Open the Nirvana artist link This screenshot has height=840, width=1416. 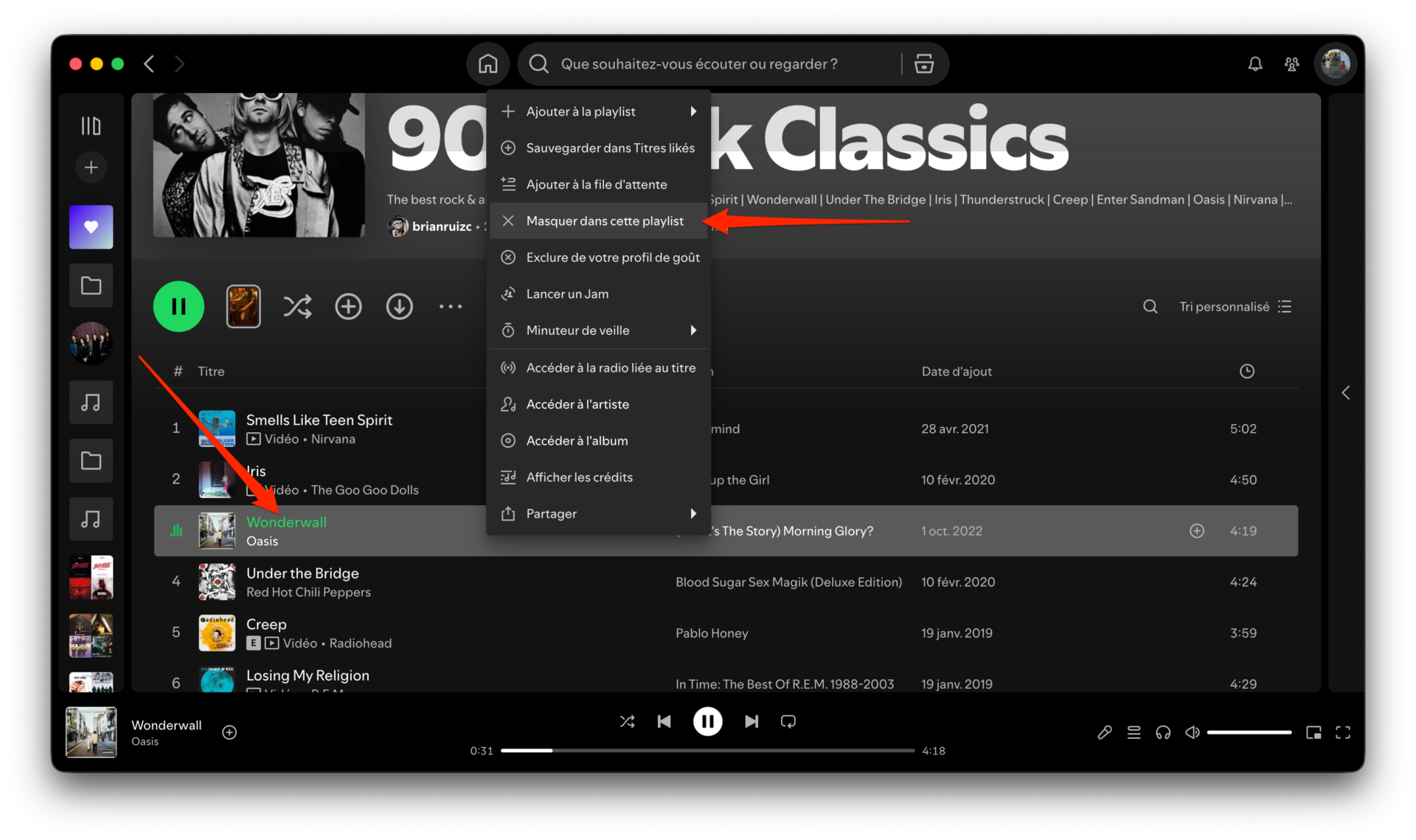pyautogui.click(x=333, y=439)
